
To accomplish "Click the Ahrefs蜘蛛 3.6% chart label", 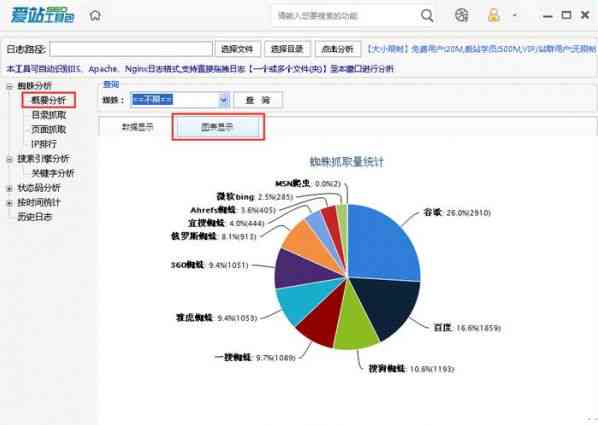I will (x=233, y=210).
